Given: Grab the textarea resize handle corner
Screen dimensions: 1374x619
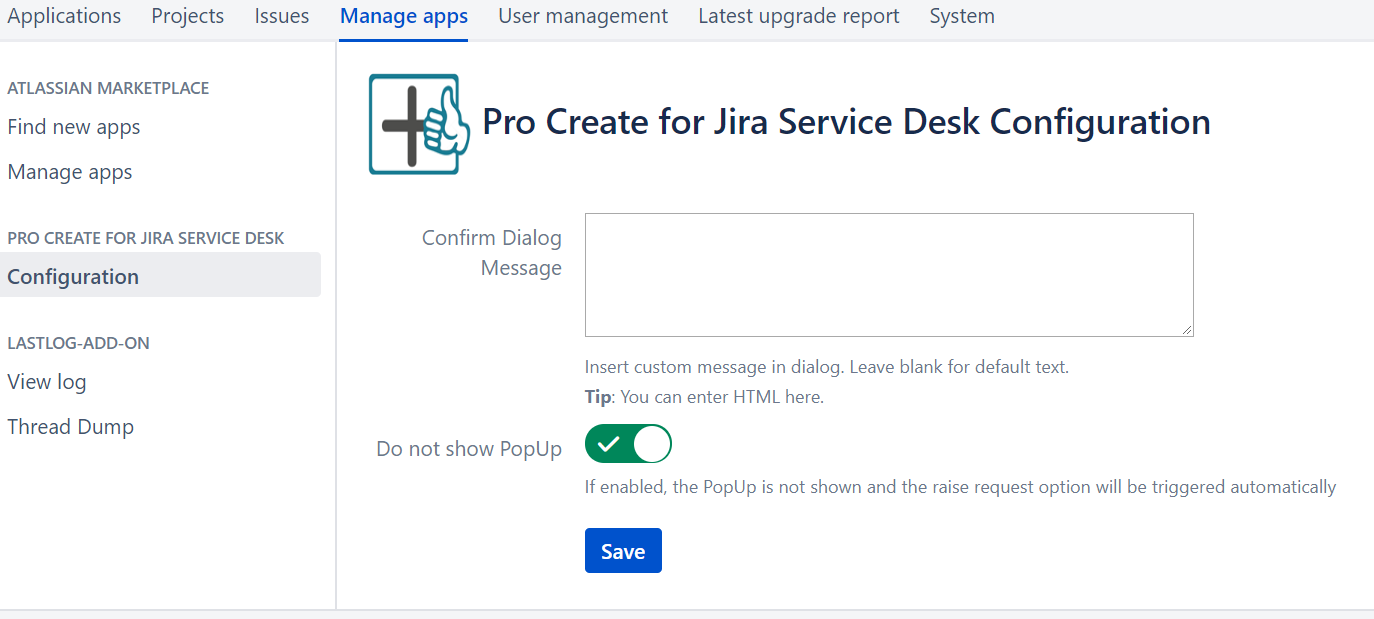Looking at the screenshot, I should (1186, 329).
